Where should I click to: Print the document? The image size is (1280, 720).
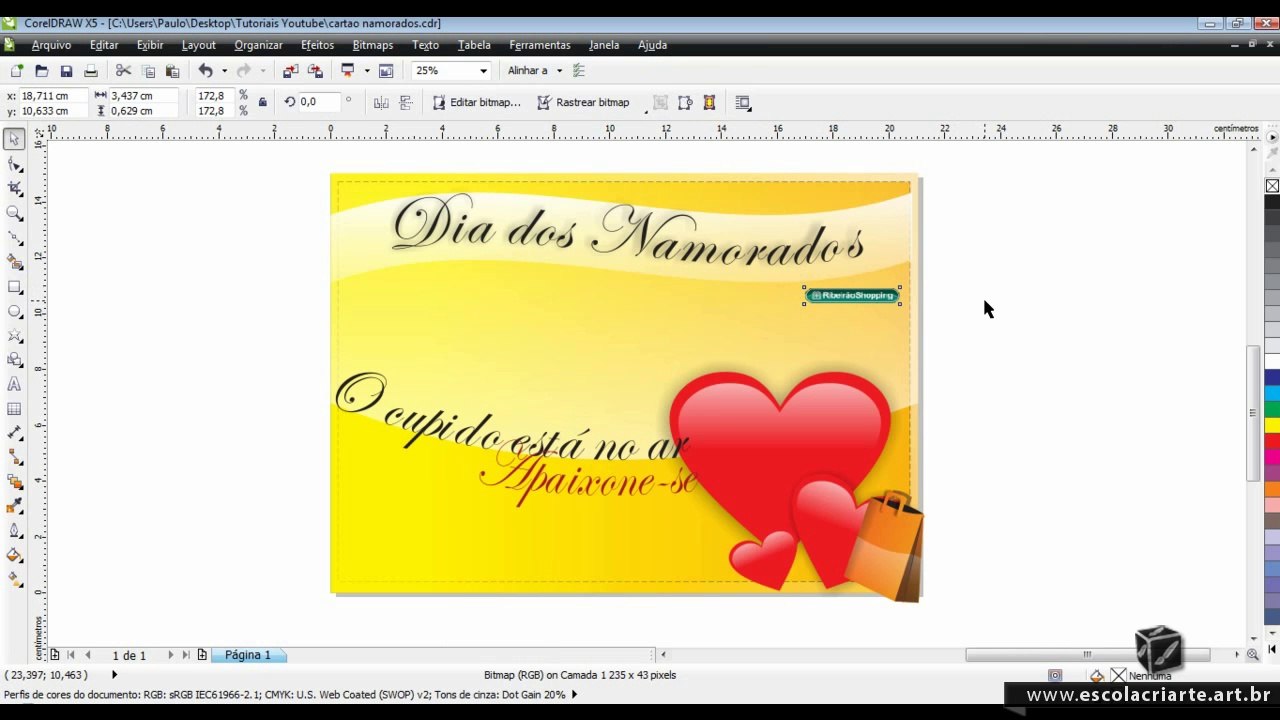tap(91, 71)
